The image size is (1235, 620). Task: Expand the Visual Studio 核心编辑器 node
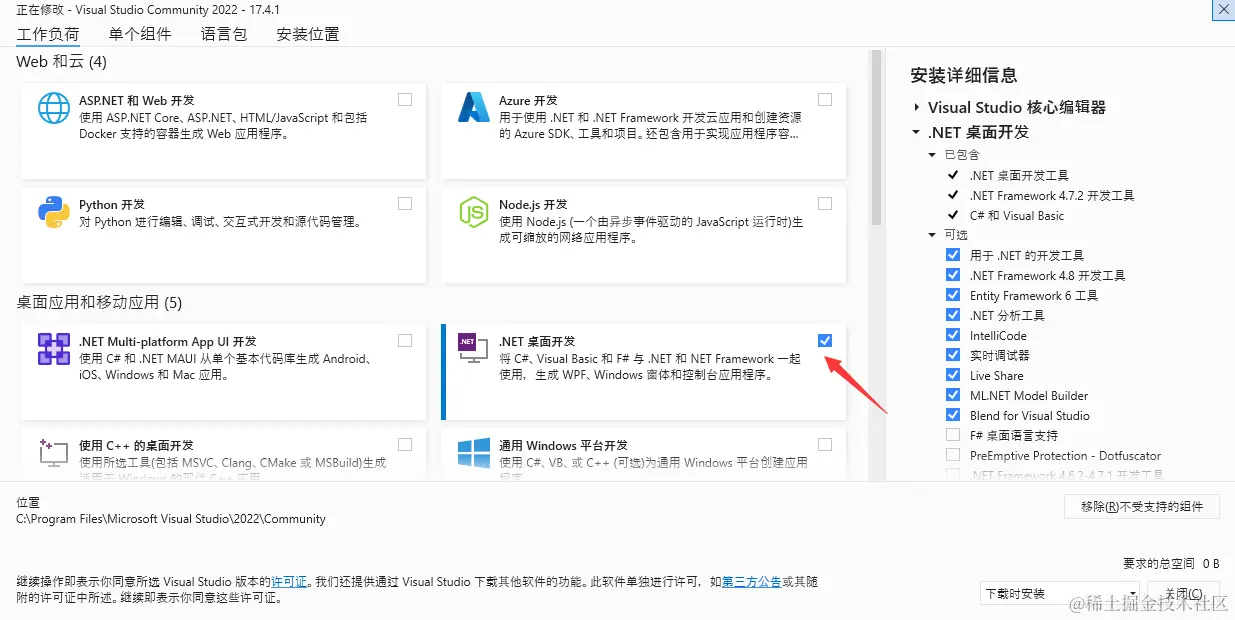coord(916,107)
